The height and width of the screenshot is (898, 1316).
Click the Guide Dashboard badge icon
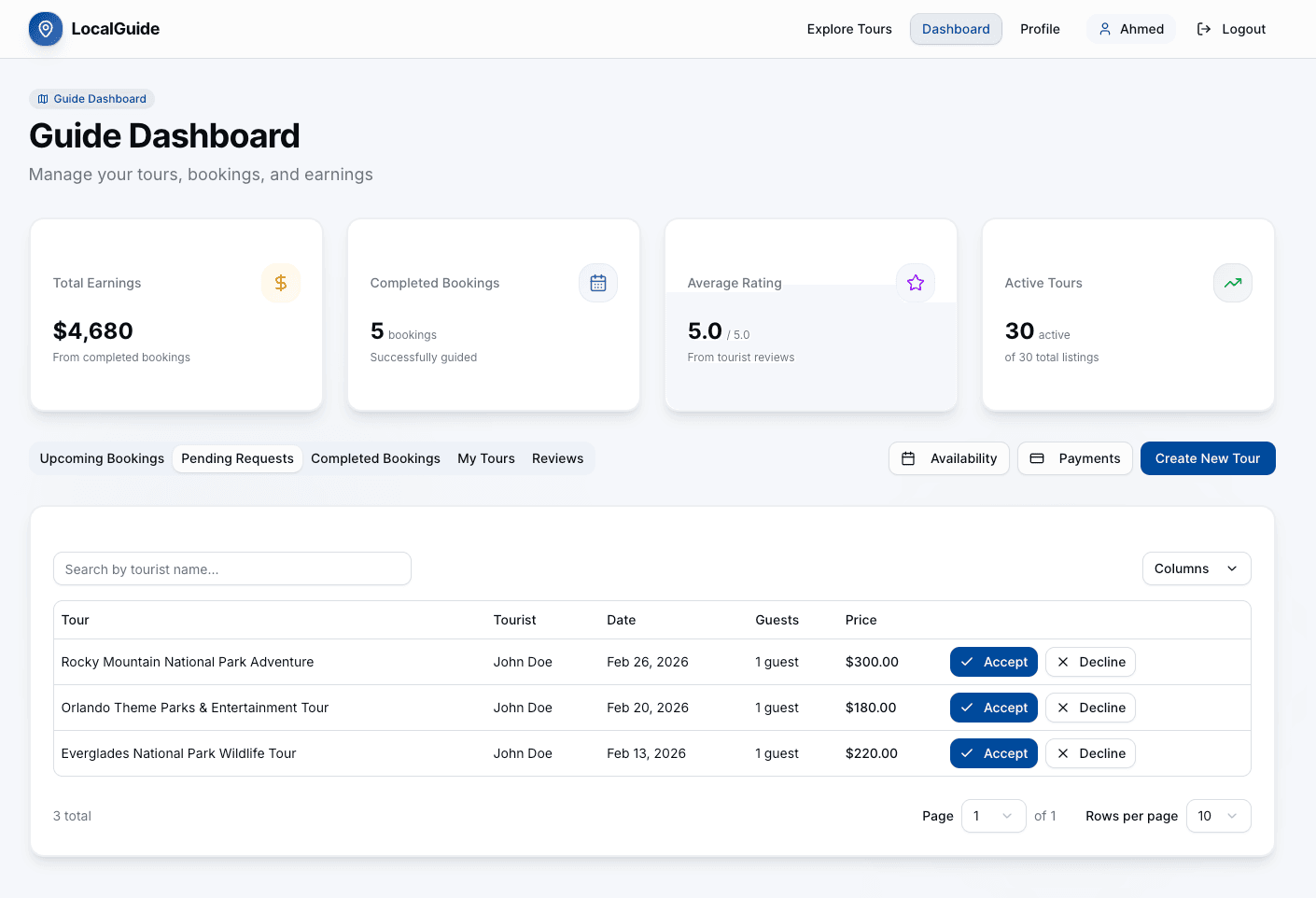tap(42, 98)
